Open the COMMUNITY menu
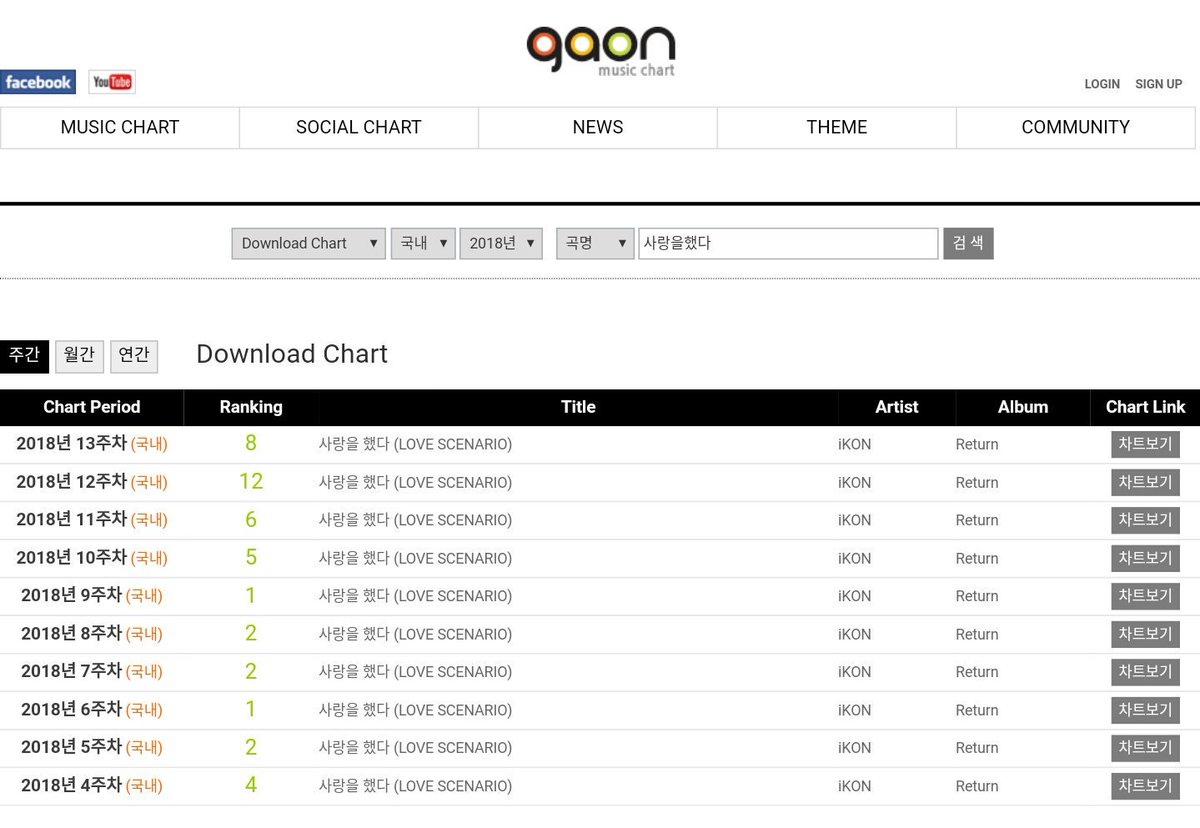Screen dimensions: 1200x828 coord(1076,128)
